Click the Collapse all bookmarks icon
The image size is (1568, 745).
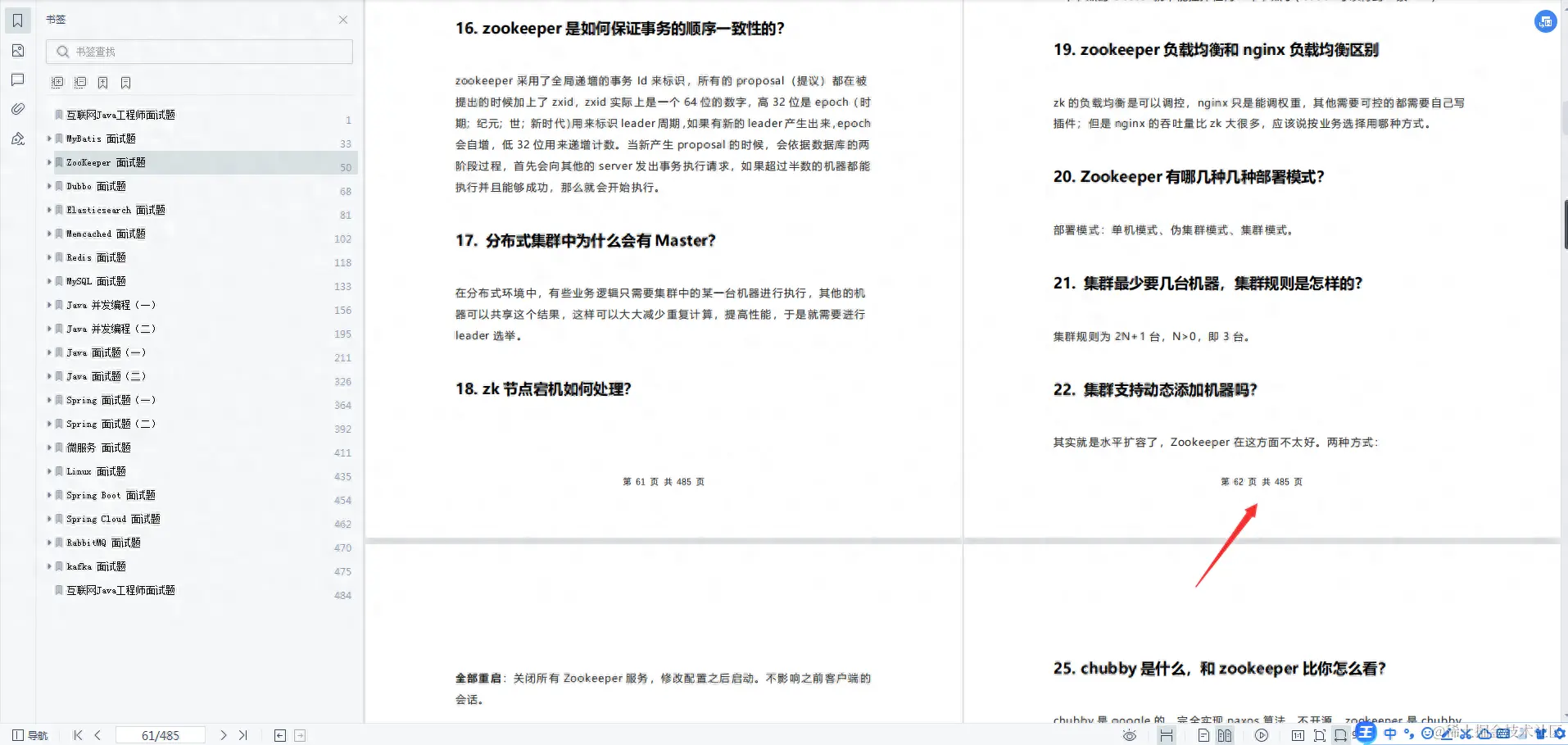(80, 83)
